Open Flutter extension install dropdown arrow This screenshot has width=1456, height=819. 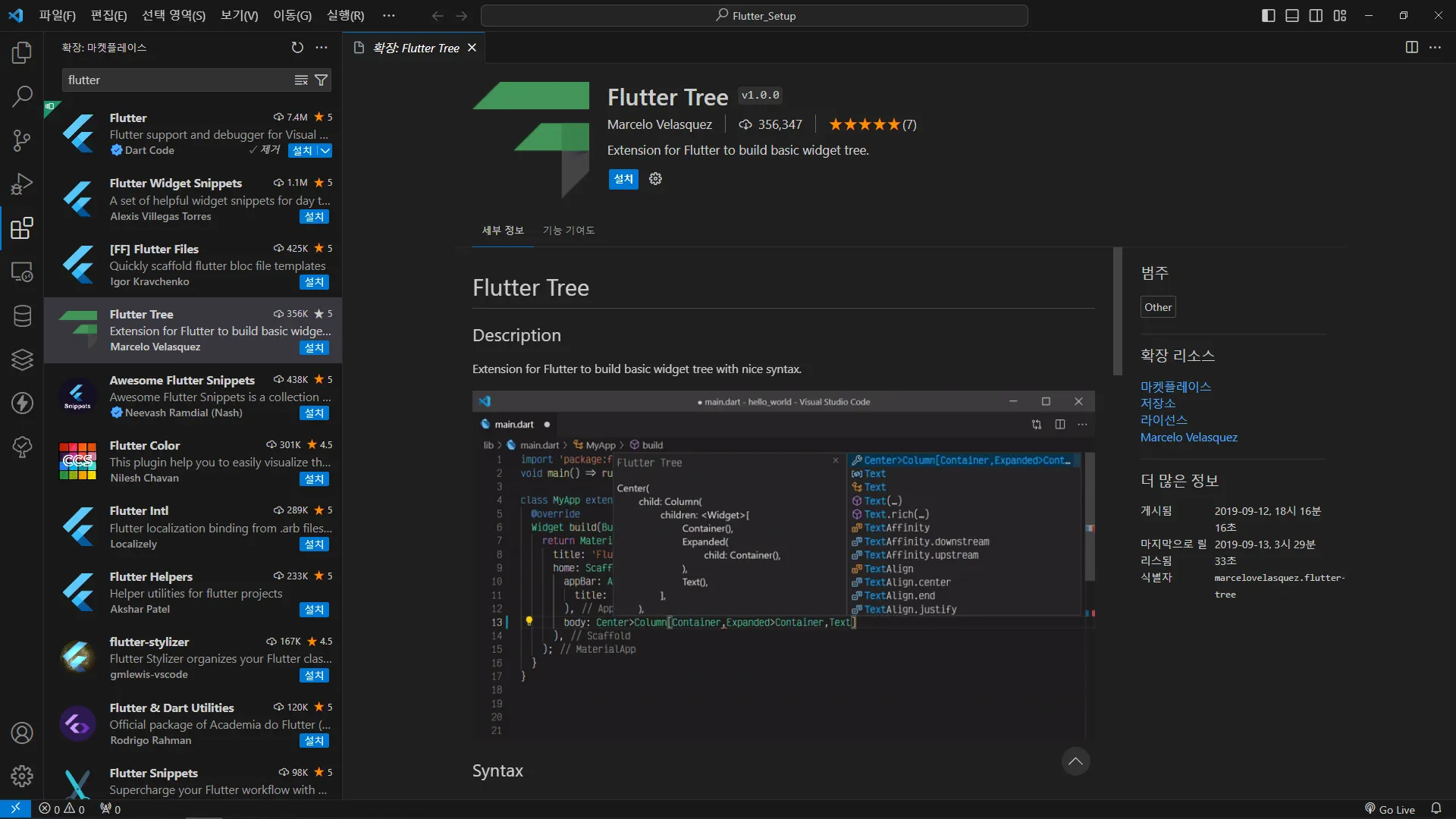click(325, 151)
